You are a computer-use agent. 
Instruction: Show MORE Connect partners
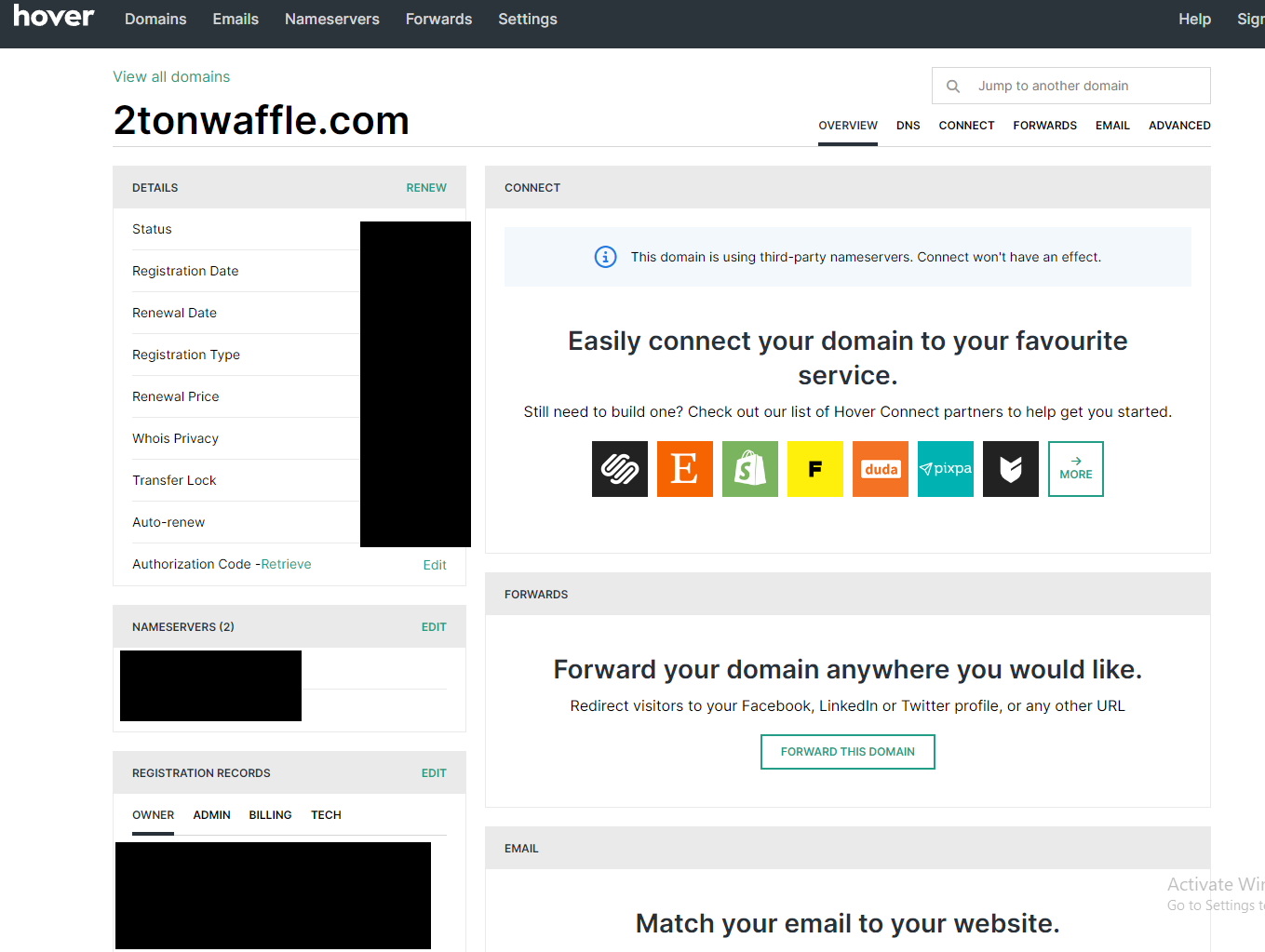[1075, 469]
